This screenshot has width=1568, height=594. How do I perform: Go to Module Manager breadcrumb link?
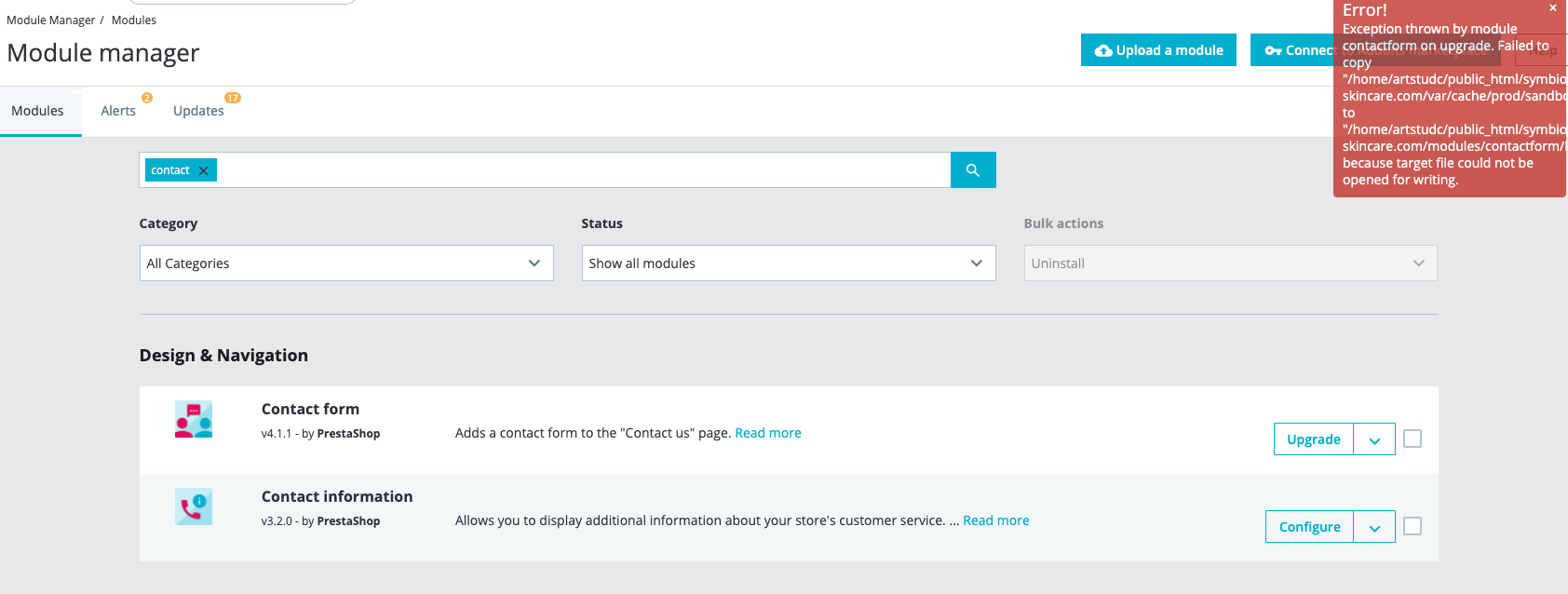pos(50,20)
